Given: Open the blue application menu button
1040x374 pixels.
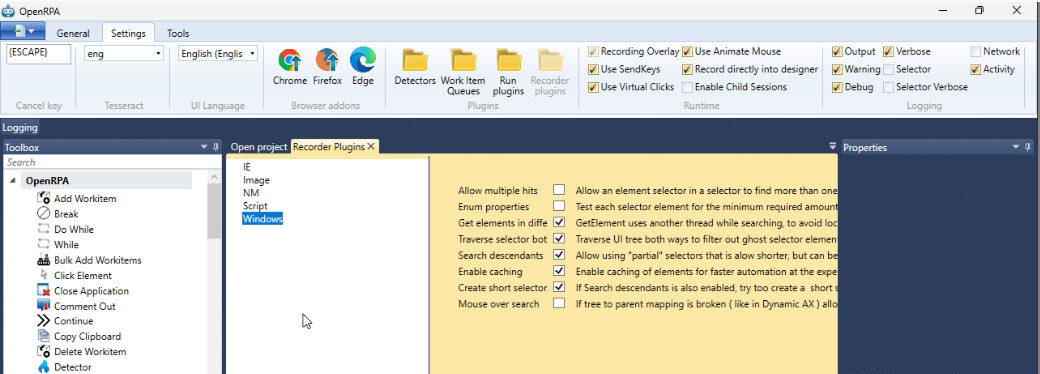Looking at the screenshot, I should click(x=23, y=31).
